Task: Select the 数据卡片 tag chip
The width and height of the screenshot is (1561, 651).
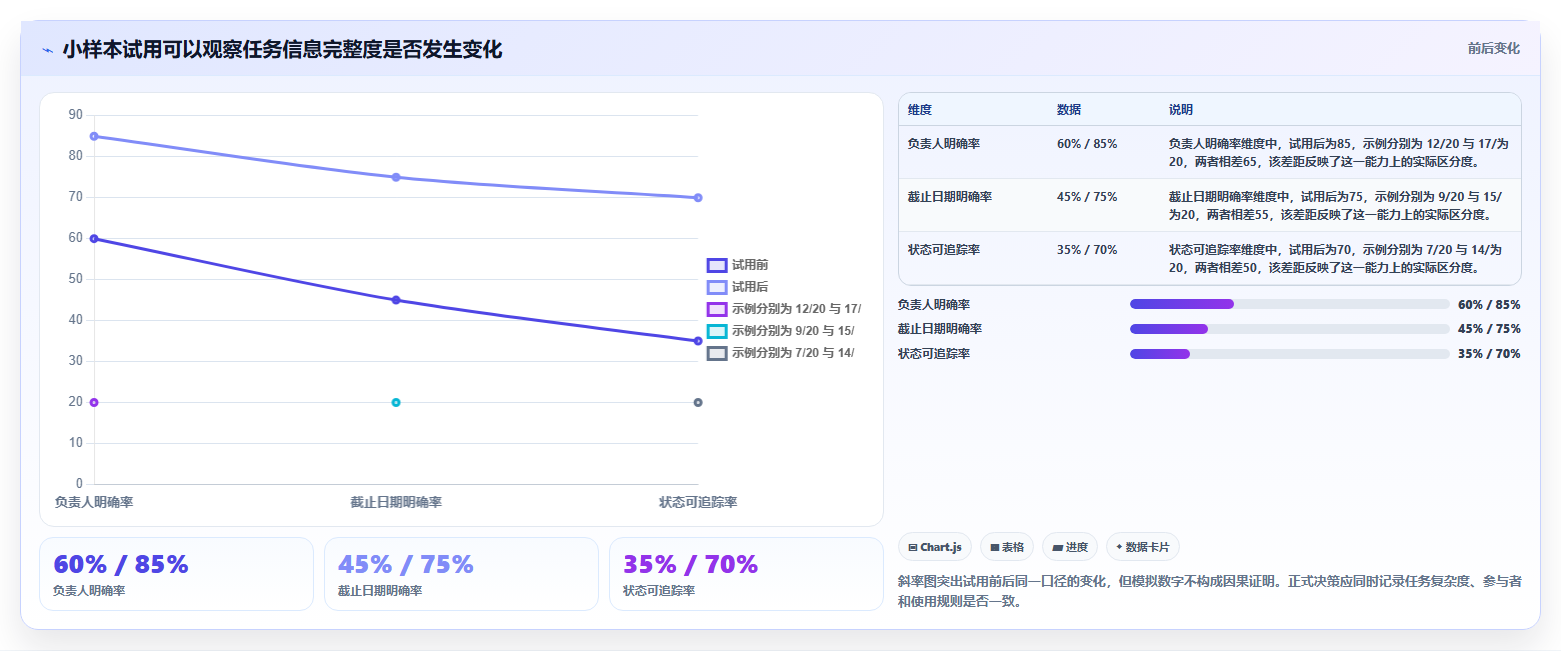Action: tap(1143, 547)
